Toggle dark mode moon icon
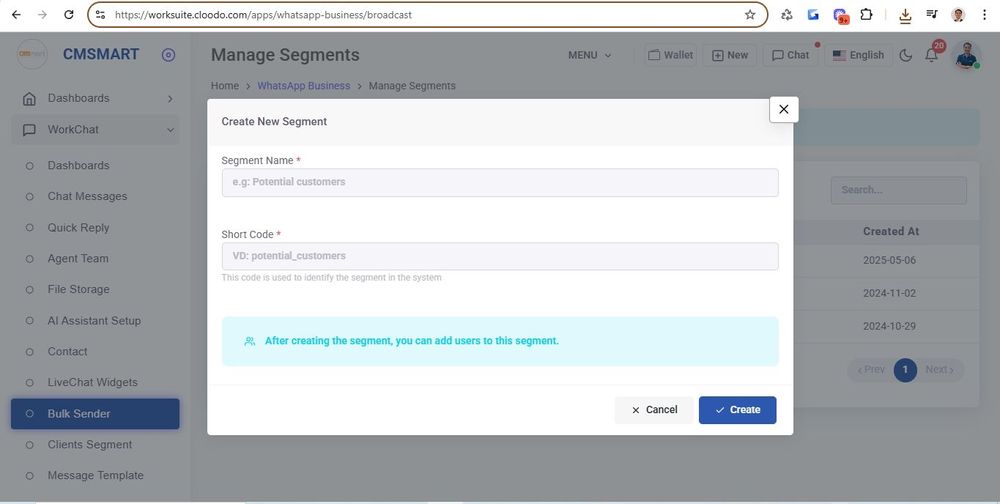The height and width of the screenshot is (504, 1000). pos(906,56)
